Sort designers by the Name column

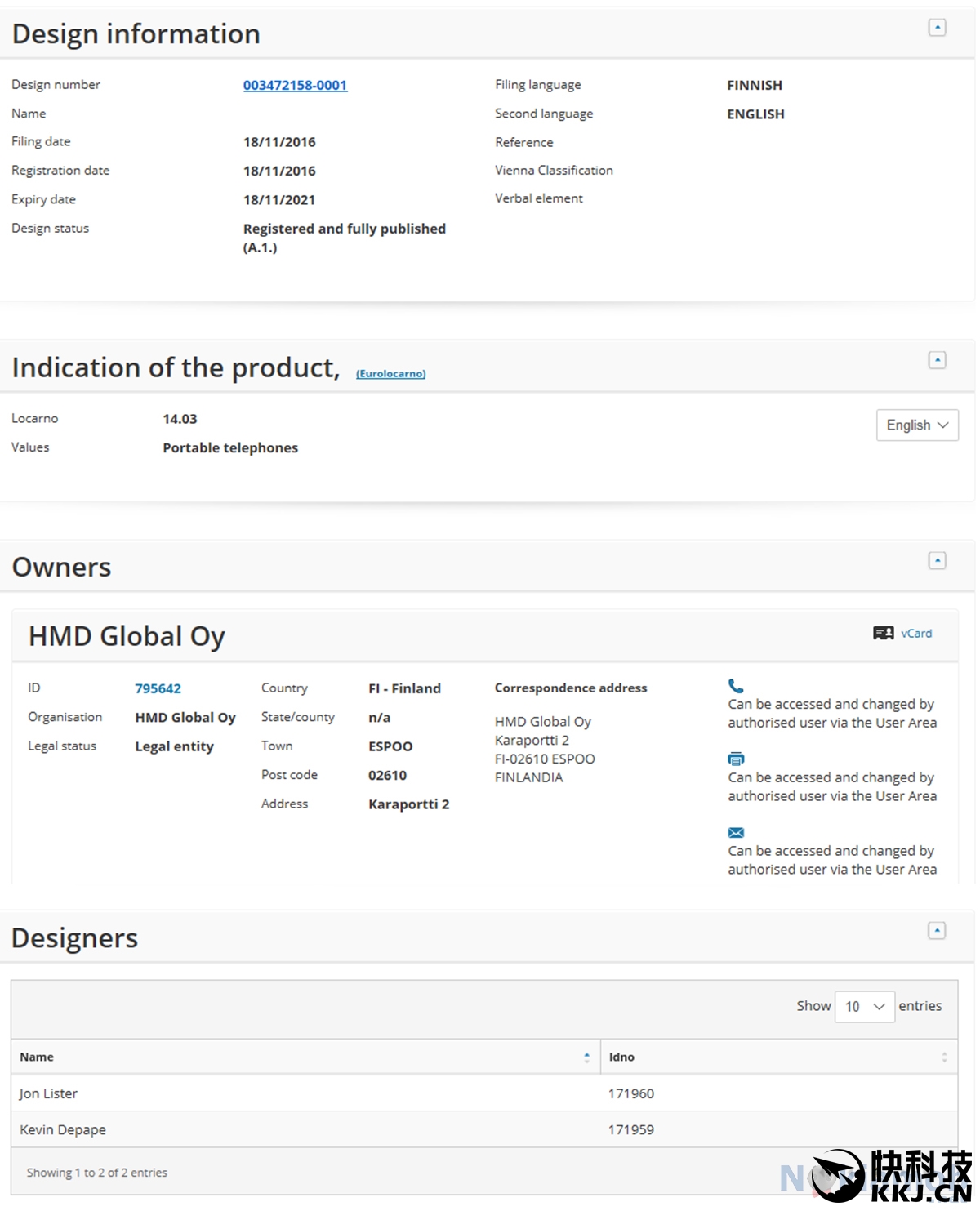pos(586,1057)
